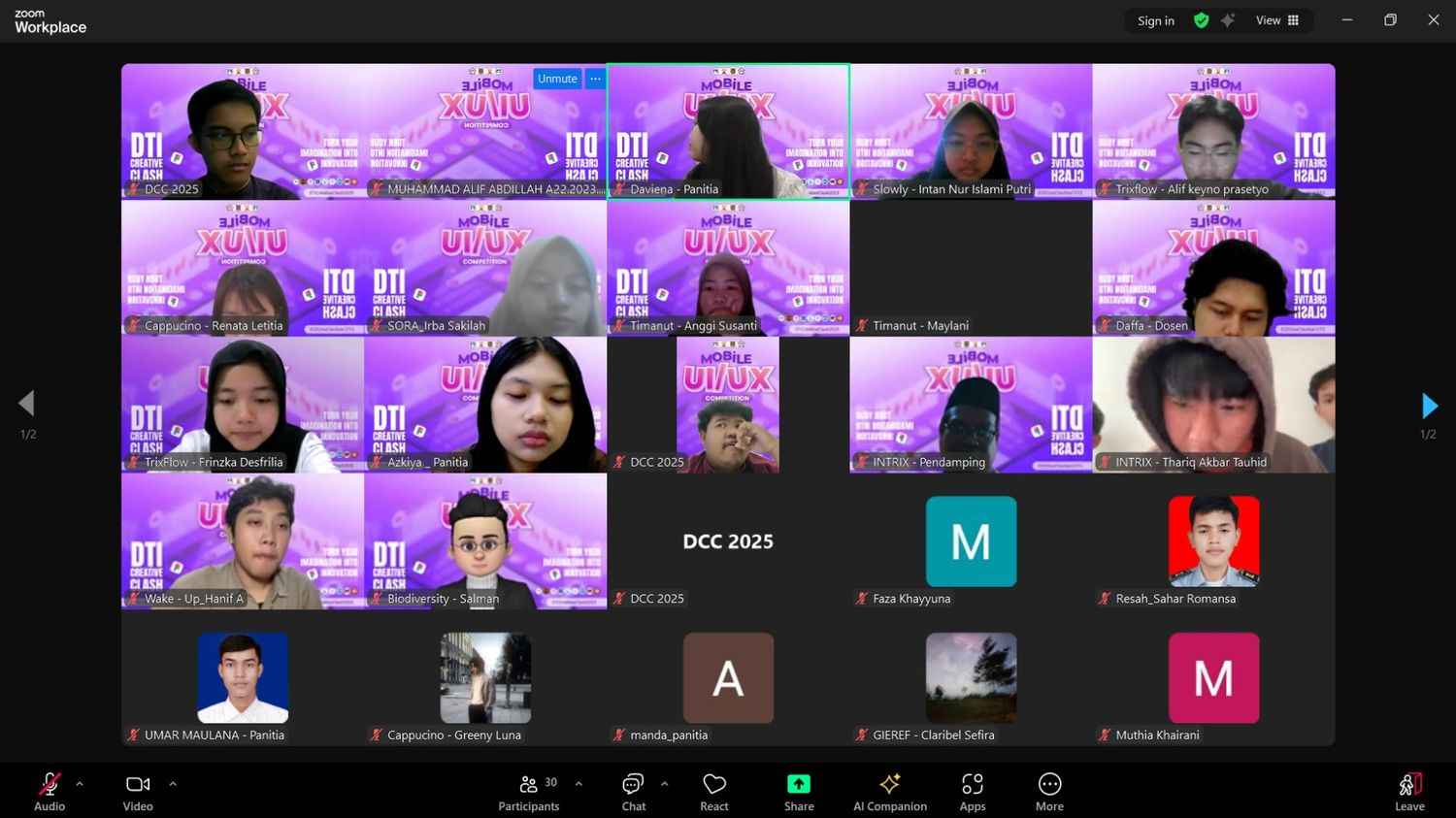The width and height of the screenshot is (1456, 818).
Task: Restore down the Zoom window
Action: click(x=1390, y=20)
